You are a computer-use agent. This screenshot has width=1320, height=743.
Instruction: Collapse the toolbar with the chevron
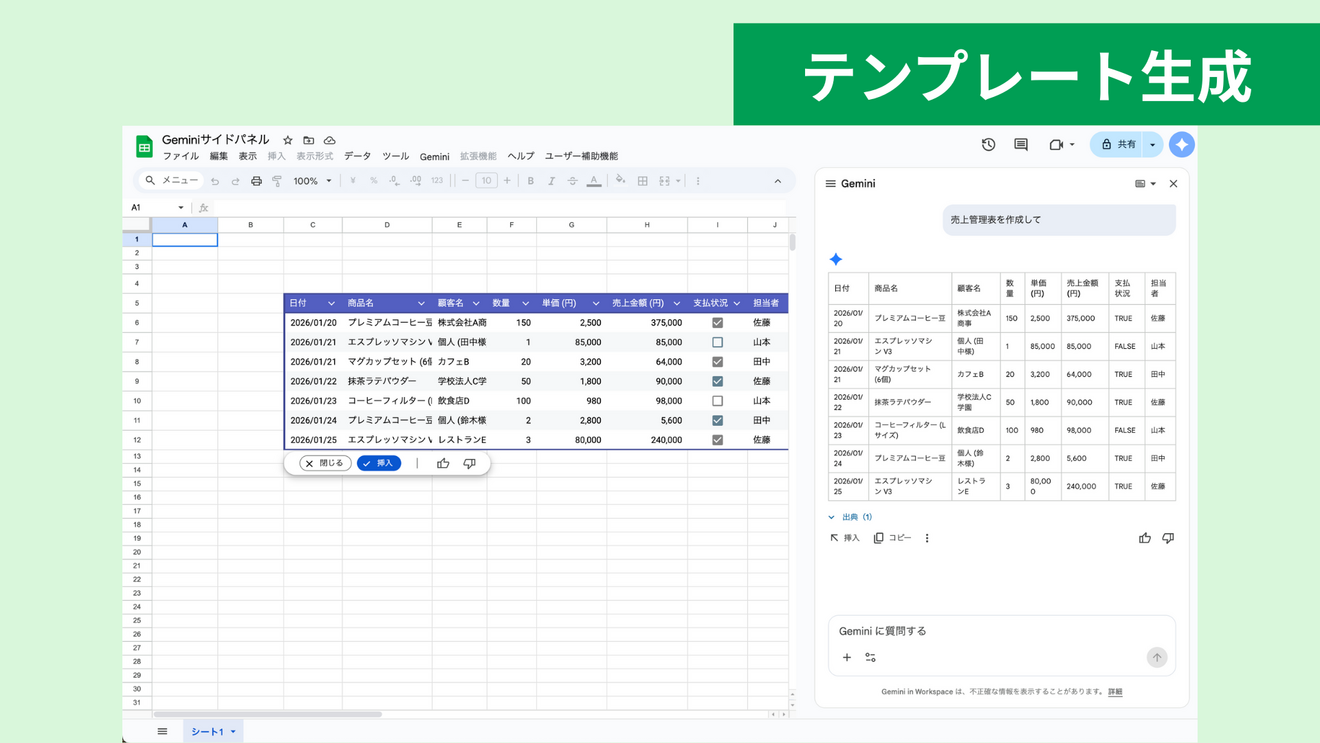[x=778, y=181]
